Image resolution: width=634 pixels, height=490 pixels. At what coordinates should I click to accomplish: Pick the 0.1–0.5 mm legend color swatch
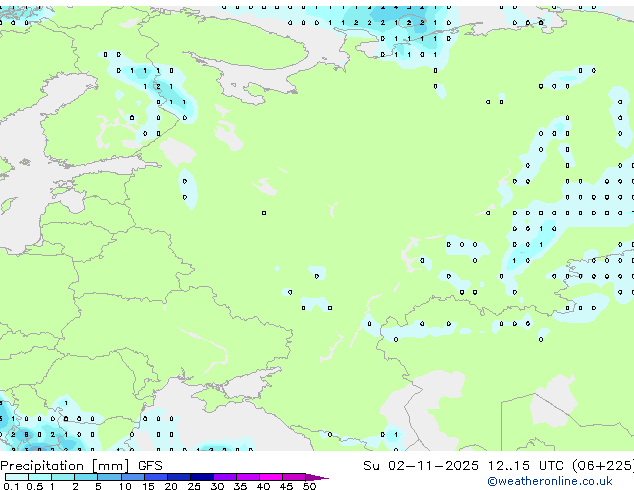[17, 477]
